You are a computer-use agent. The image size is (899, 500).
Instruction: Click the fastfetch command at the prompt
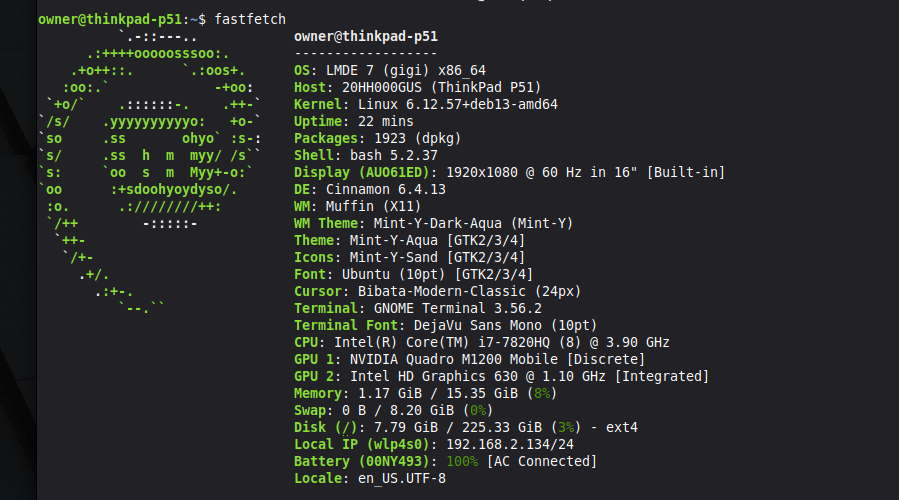[251, 19]
